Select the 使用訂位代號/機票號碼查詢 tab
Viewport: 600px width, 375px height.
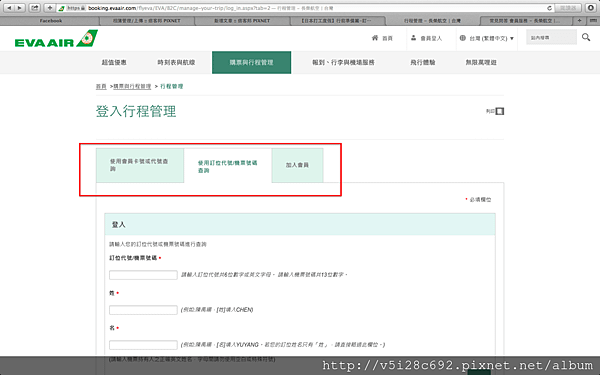pos(228,166)
